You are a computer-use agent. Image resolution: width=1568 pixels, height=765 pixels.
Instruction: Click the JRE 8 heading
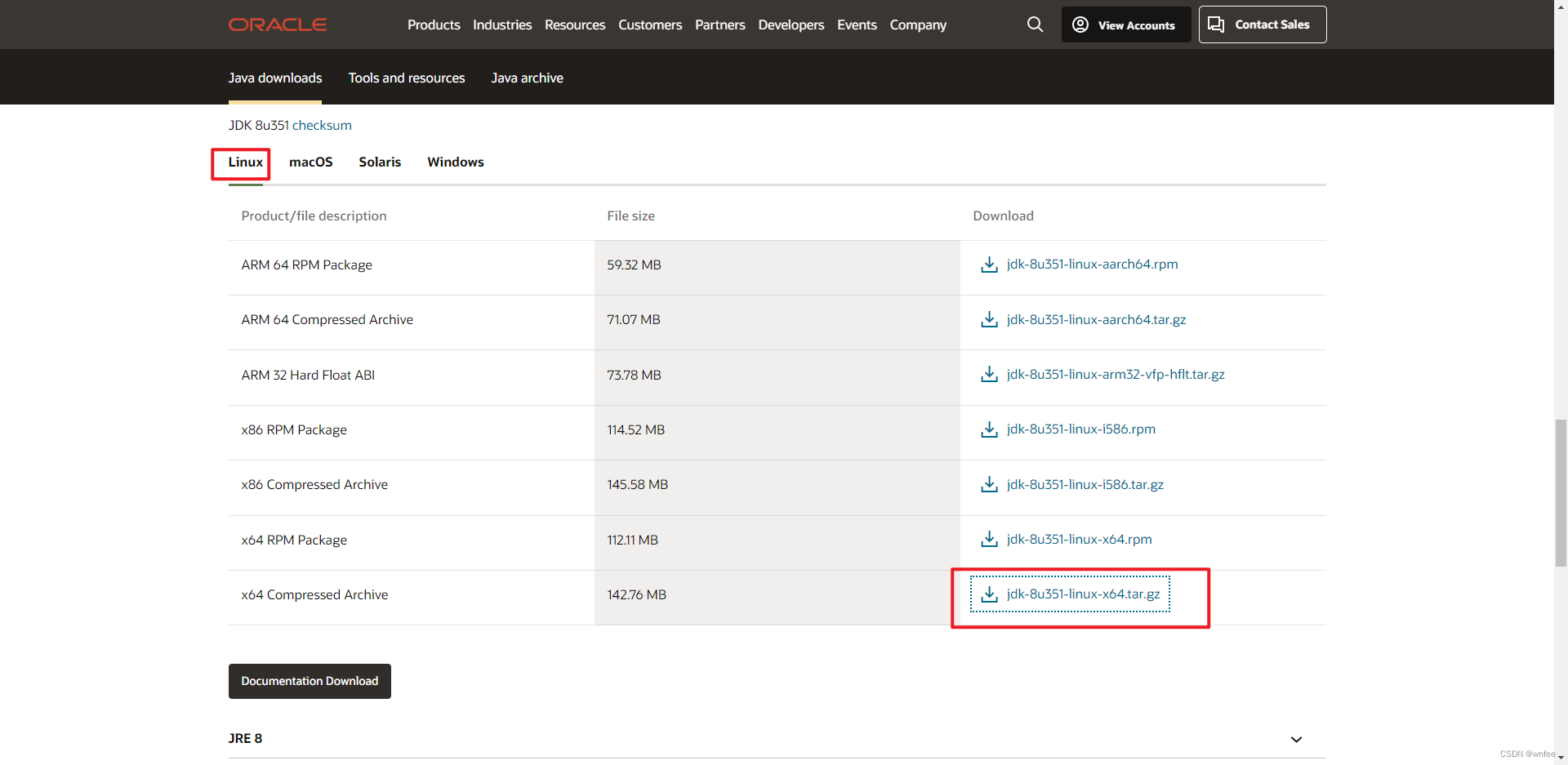coord(245,738)
